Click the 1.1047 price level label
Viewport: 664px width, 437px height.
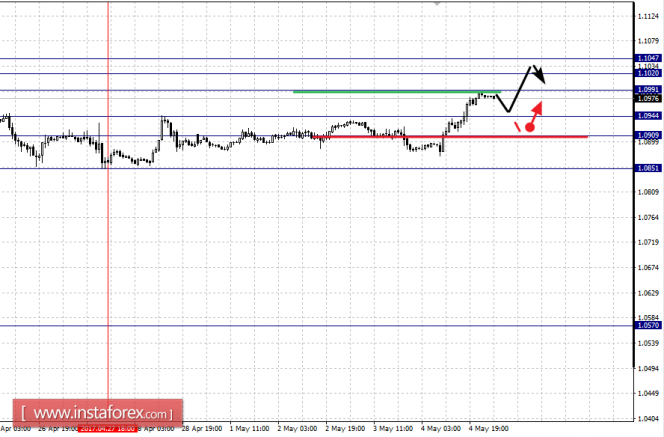pyautogui.click(x=648, y=58)
